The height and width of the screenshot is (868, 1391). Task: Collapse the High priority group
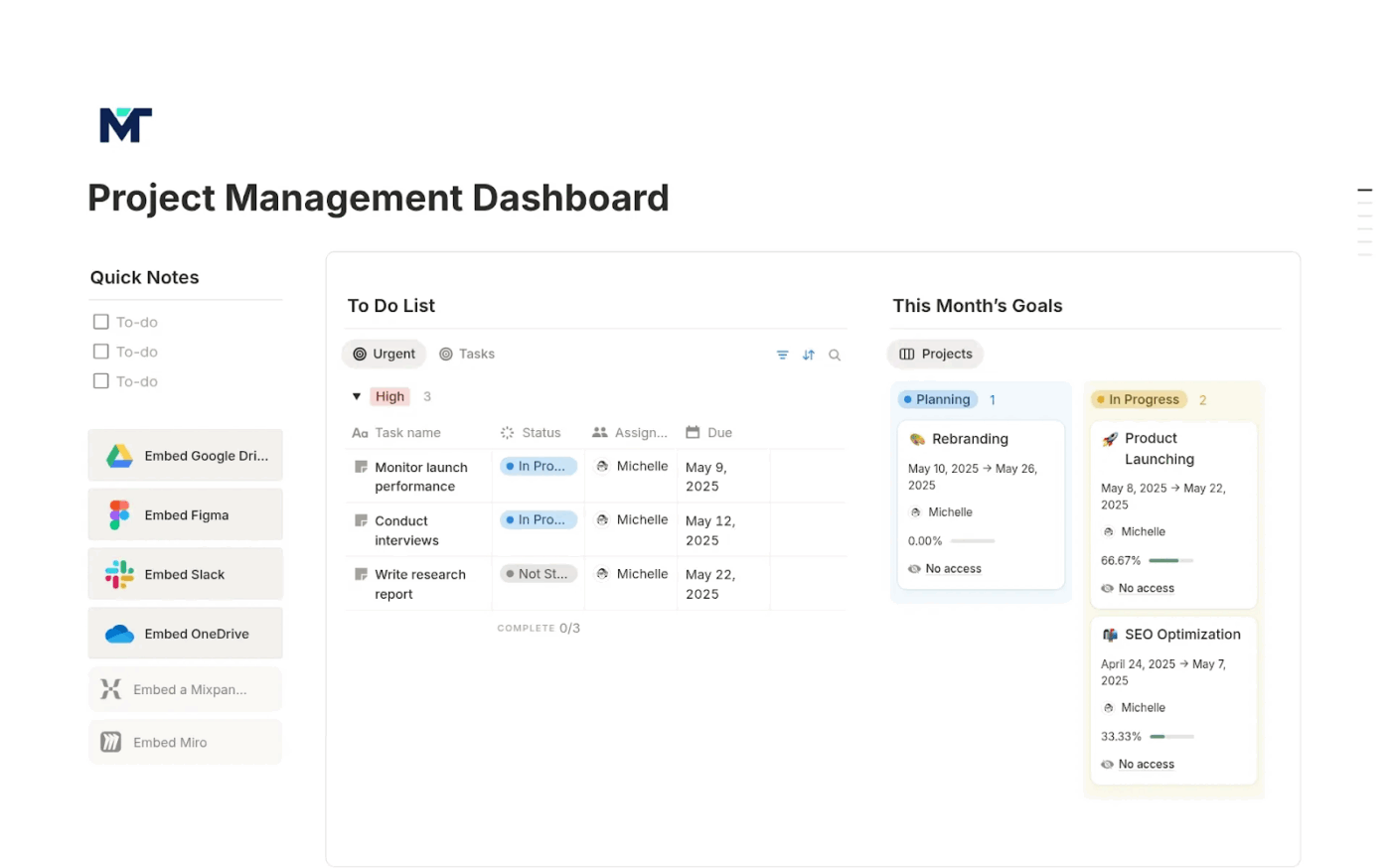pyautogui.click(x=357, y=395)
